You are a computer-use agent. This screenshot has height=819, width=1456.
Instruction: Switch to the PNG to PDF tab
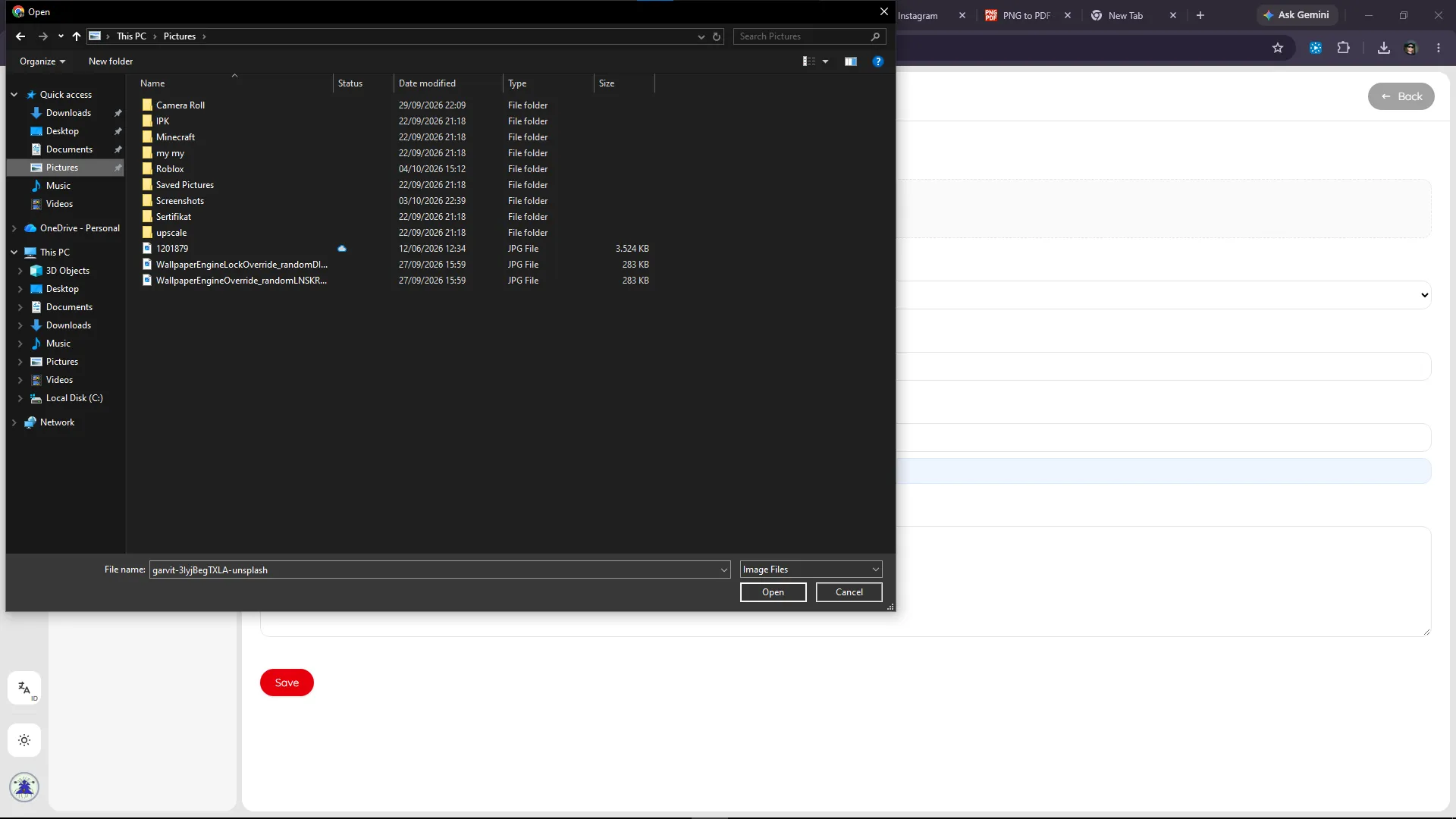click(1026, 15)
